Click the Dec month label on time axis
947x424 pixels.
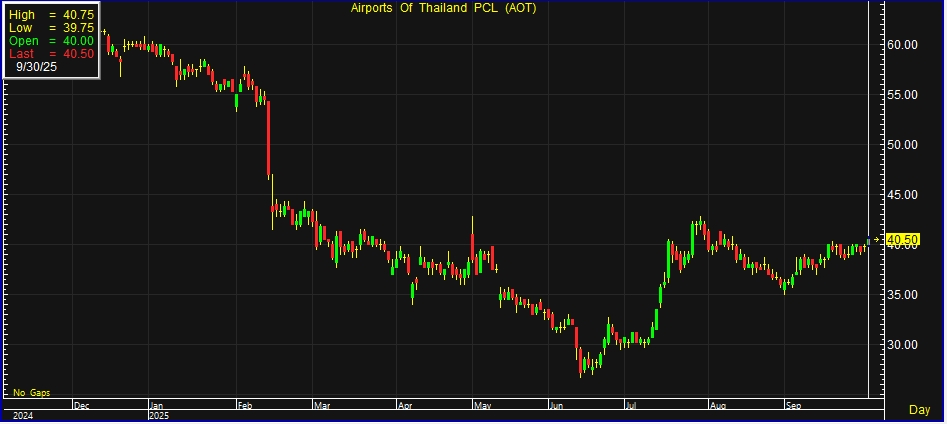pyautogui.click(x=81, y=405)
